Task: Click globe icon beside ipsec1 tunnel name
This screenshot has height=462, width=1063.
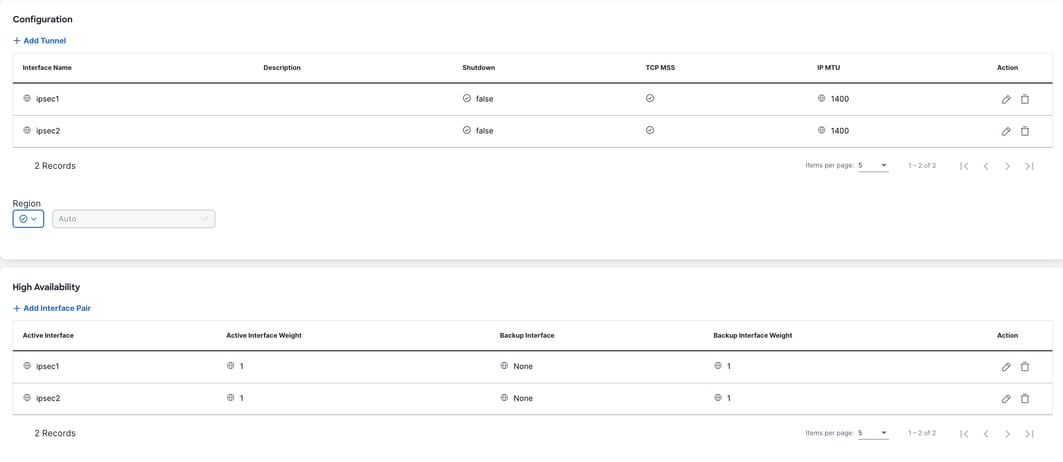Action: 27,98
